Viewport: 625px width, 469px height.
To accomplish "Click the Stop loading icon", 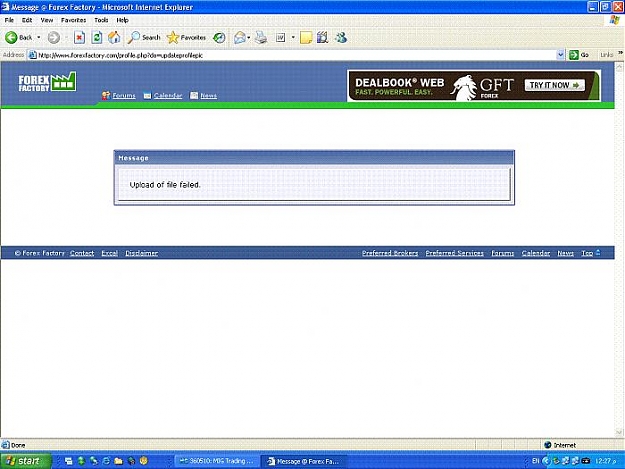I will tap(79, 37).
